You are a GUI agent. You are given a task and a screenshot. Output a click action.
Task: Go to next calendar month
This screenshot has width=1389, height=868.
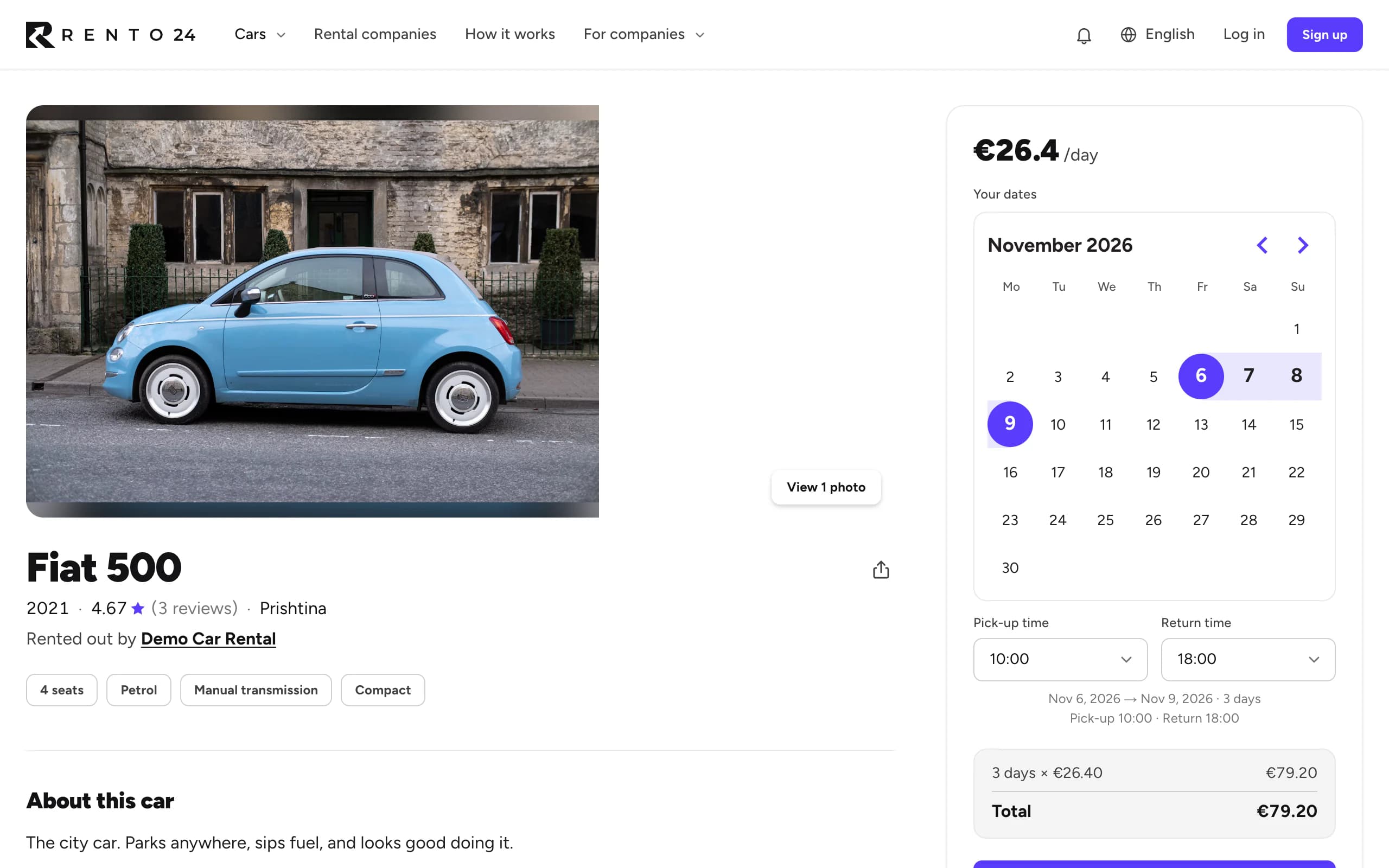1303,245
